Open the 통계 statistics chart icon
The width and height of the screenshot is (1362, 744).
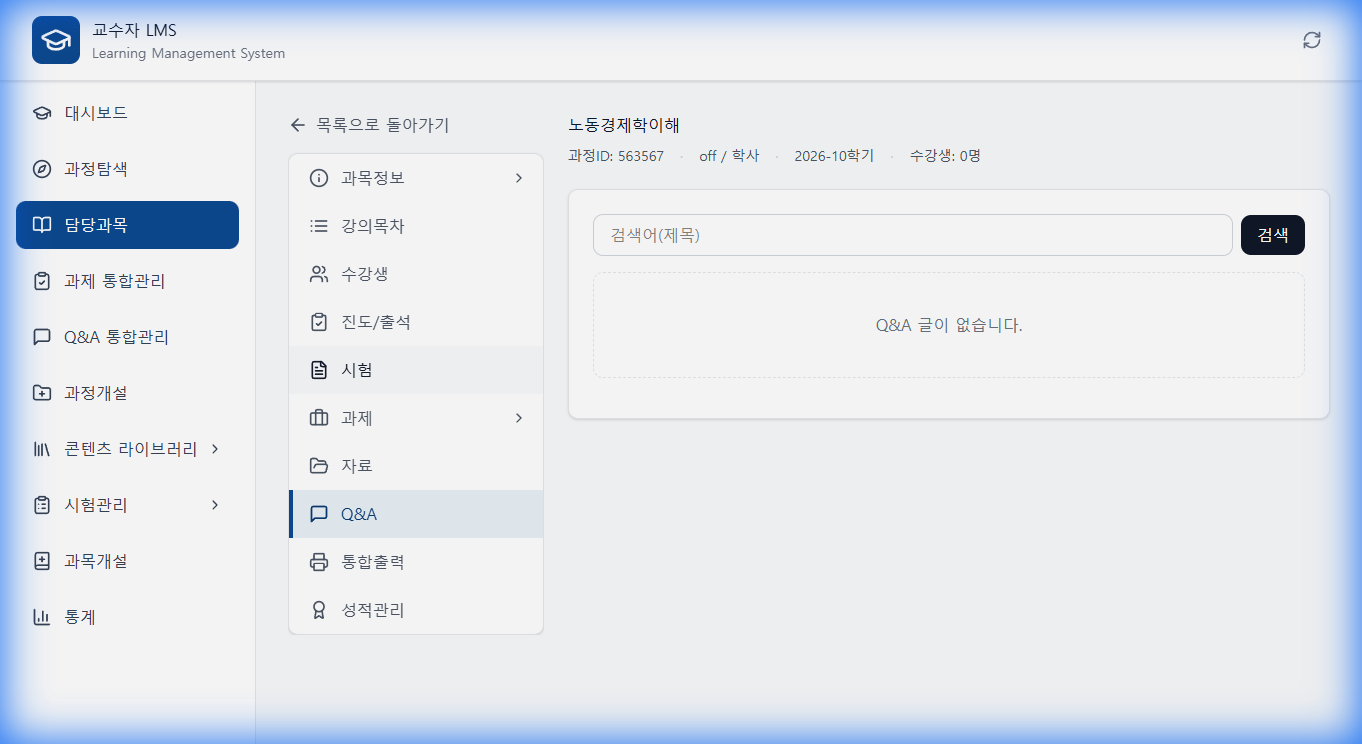41,617
